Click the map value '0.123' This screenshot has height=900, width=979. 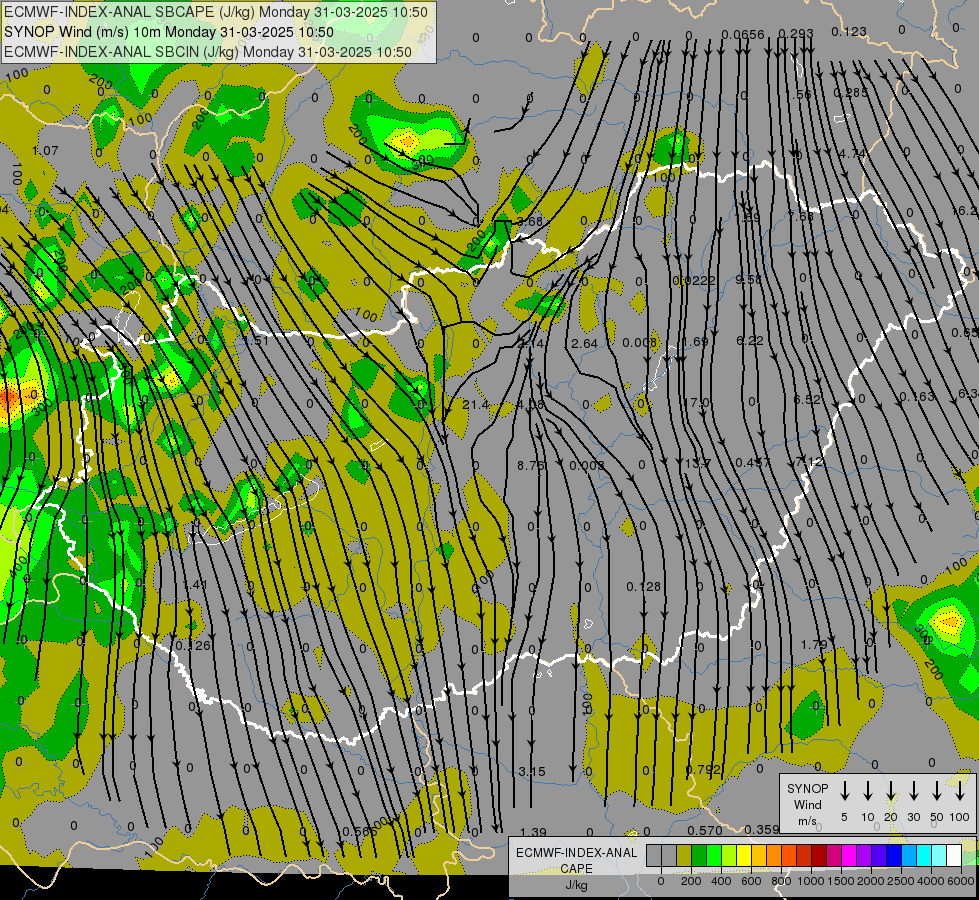click(849, 32)
